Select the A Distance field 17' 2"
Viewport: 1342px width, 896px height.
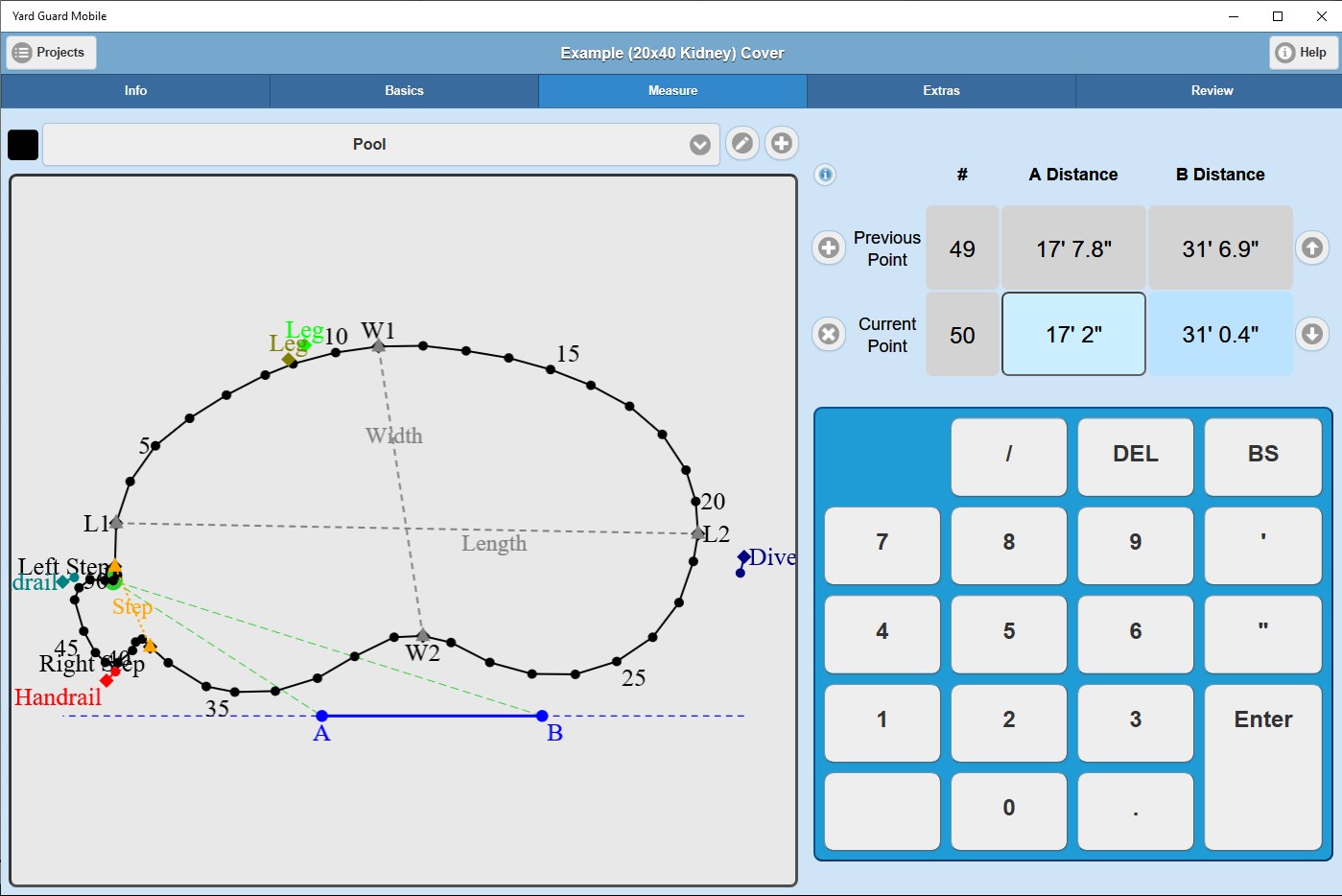1073,334
